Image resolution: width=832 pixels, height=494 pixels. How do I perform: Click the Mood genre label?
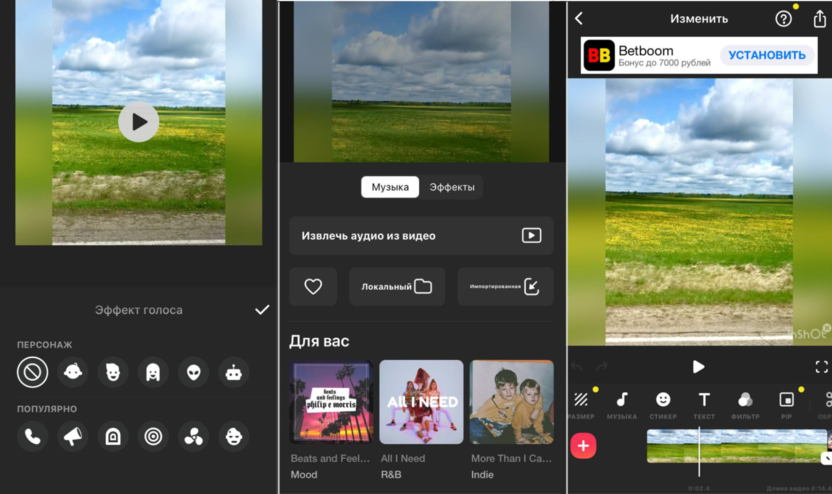[x=304, y=475]
